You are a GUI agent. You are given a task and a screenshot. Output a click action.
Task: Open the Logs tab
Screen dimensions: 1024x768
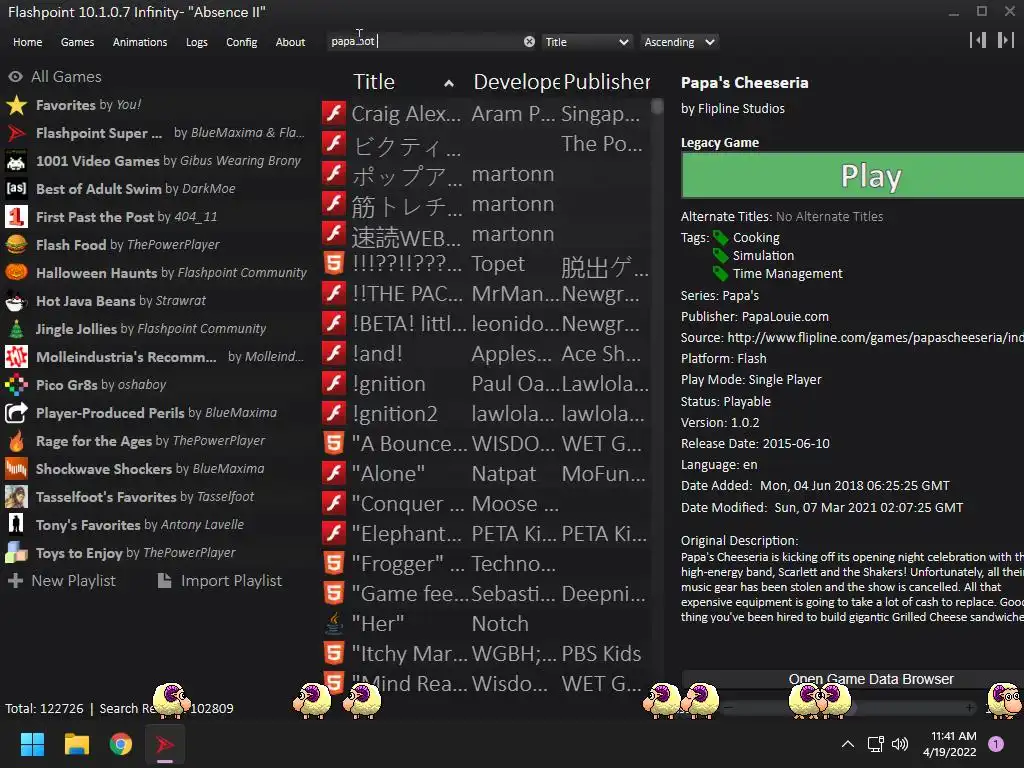point(197,42)
